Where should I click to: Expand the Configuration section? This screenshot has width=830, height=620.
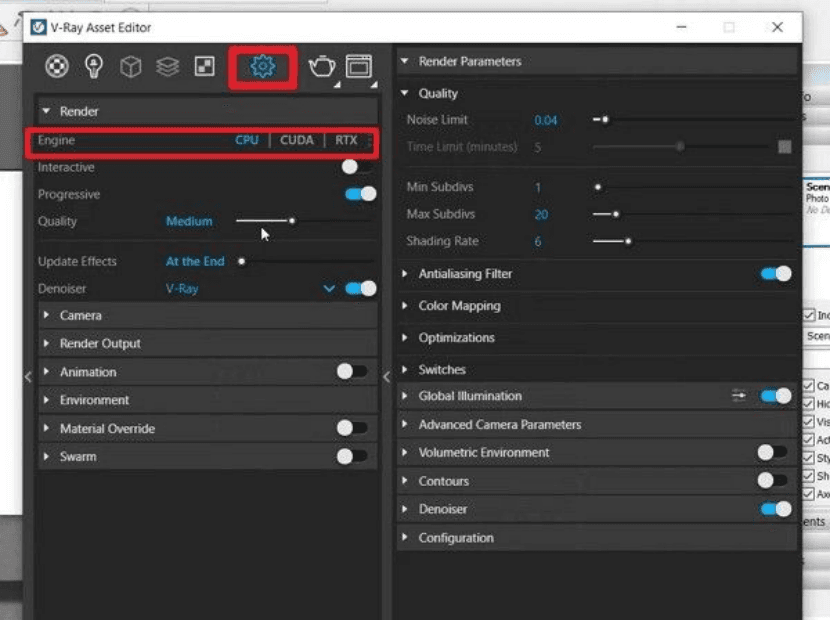405,537
